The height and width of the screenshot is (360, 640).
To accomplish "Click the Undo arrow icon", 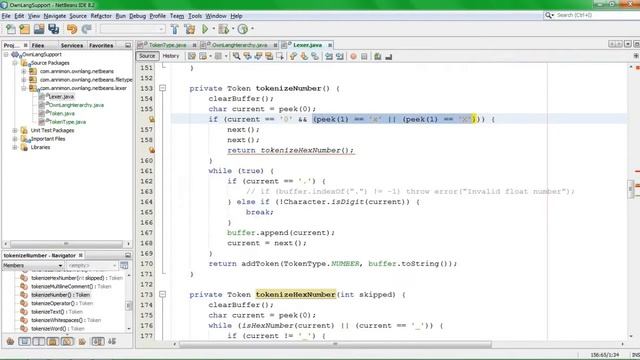I will pos(72,29).
